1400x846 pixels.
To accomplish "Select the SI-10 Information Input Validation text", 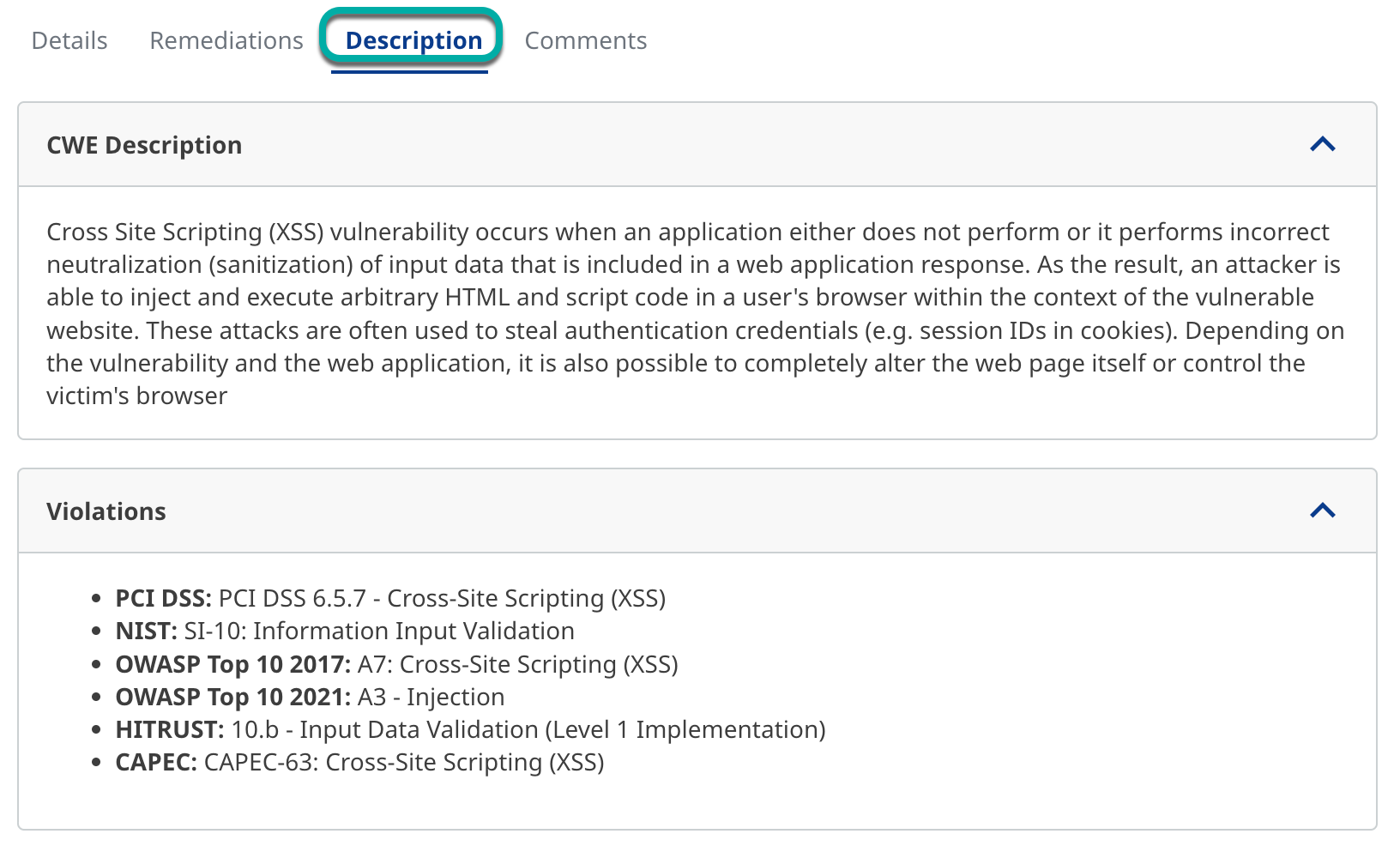I will (x=379, y=631).
